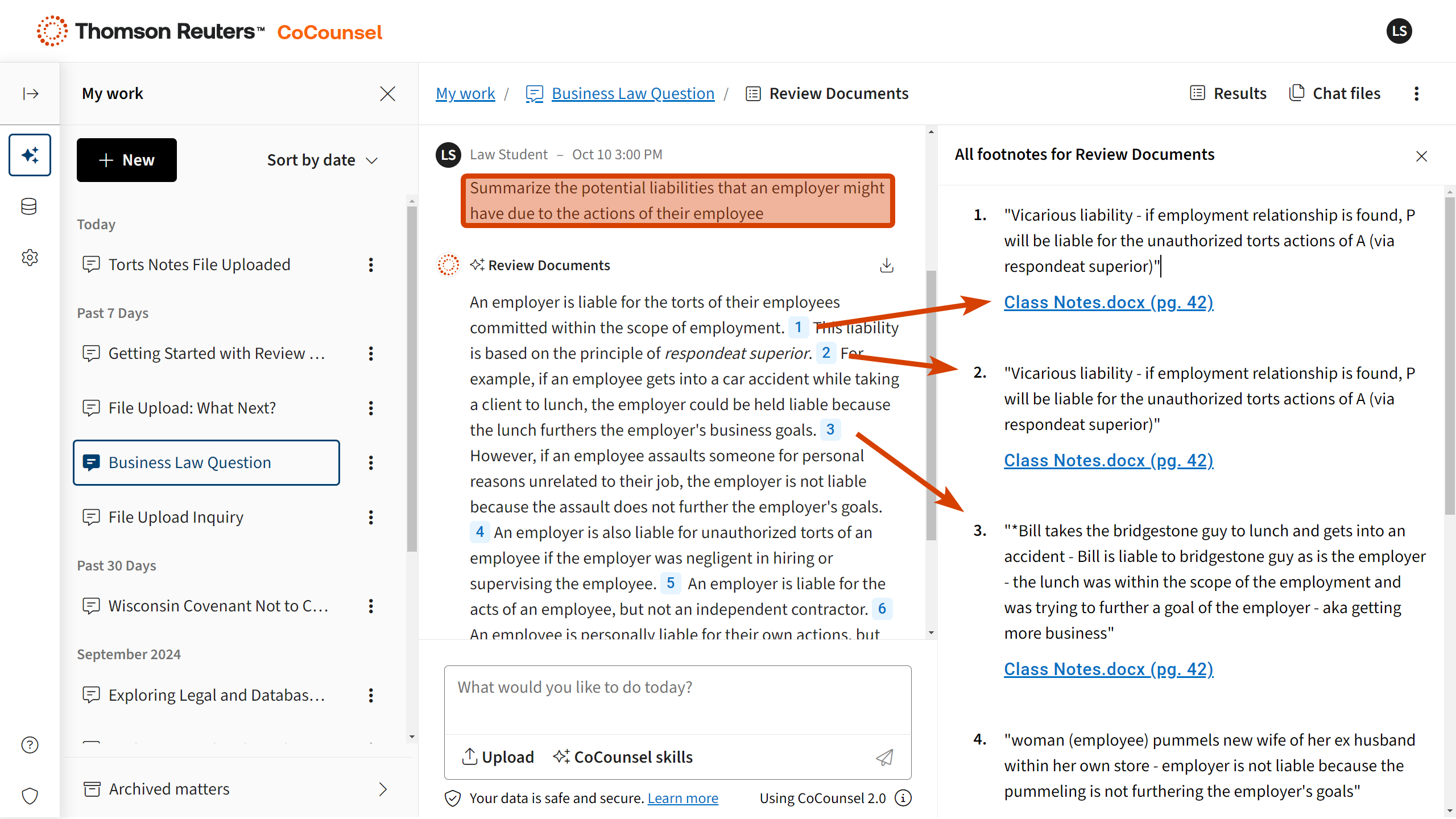Viewport: 1456px width, 819px height.
Task: Open settings gear in left sidebar
Action: (30, 258)
